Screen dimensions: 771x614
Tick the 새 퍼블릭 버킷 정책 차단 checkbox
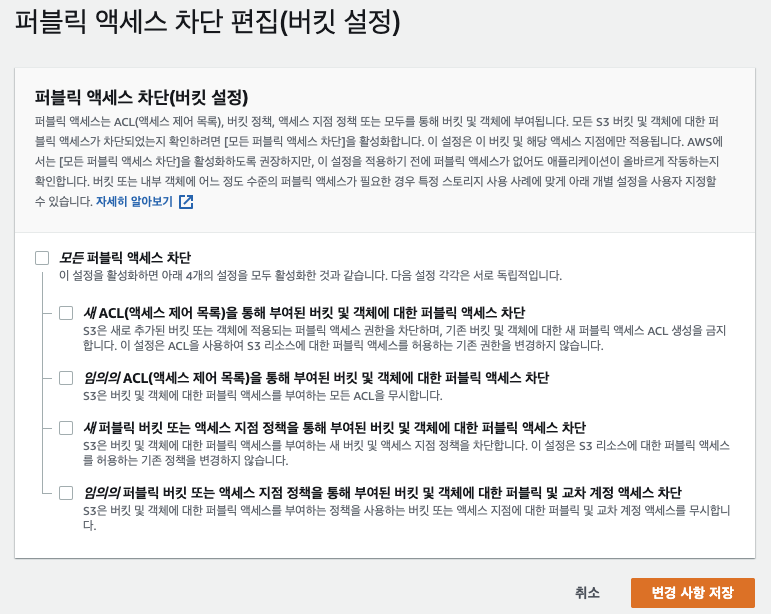[x=66, y=428]
